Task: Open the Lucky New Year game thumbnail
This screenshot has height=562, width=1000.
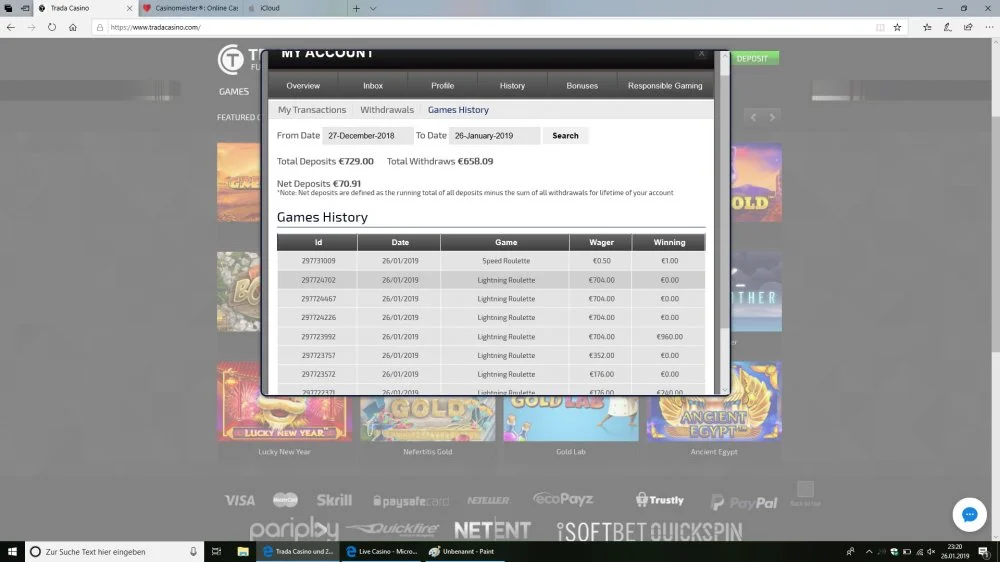Action: [284, 417]
